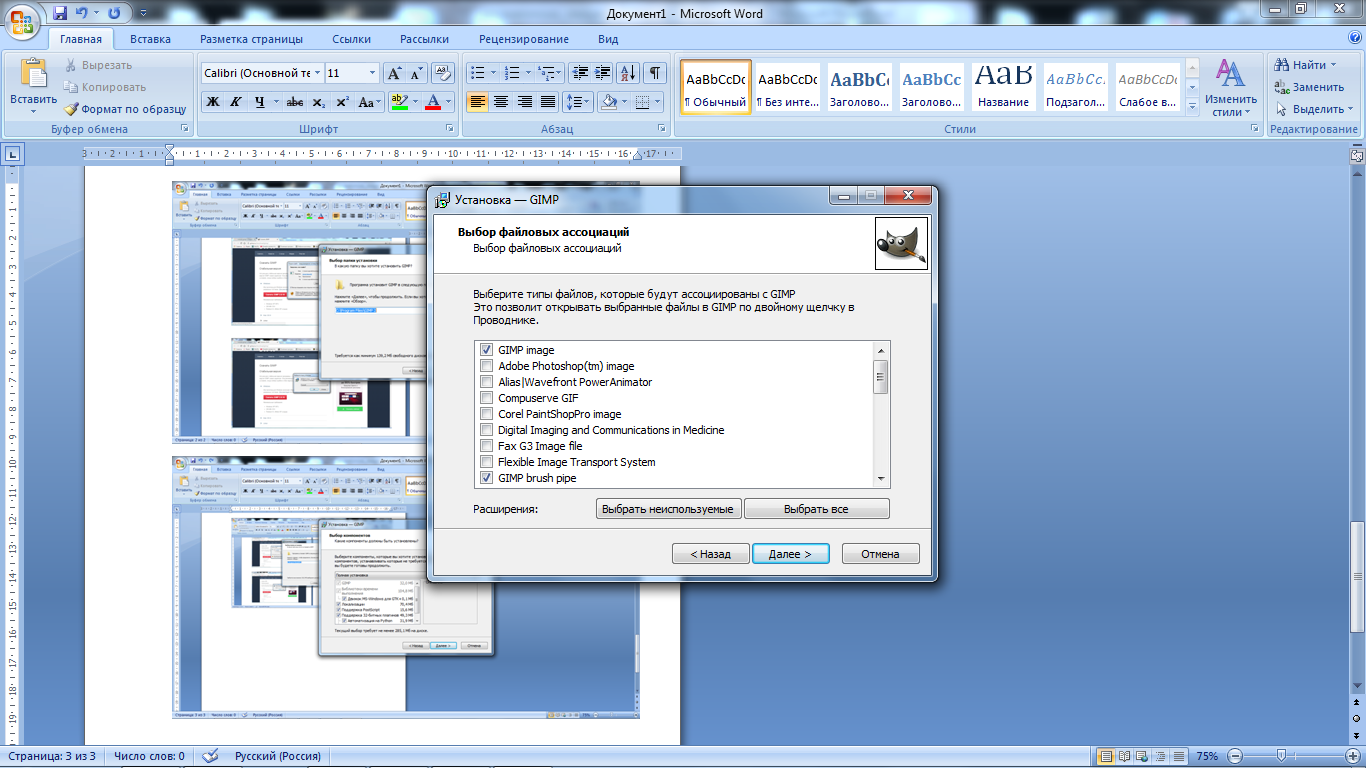
Task: Click Отмена in GIMP installer
Action: (x=880, y=554)
